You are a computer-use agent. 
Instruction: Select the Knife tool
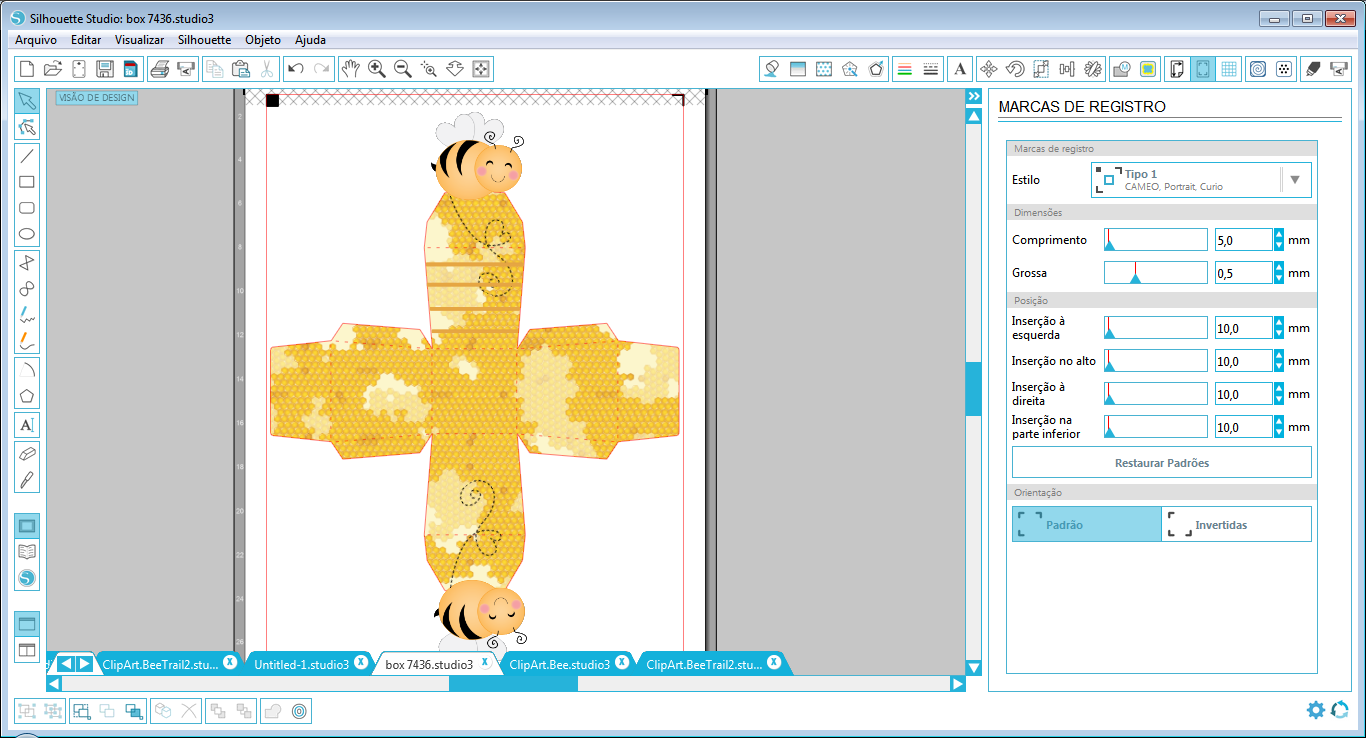pyautogui.click(x=27, y=479)
